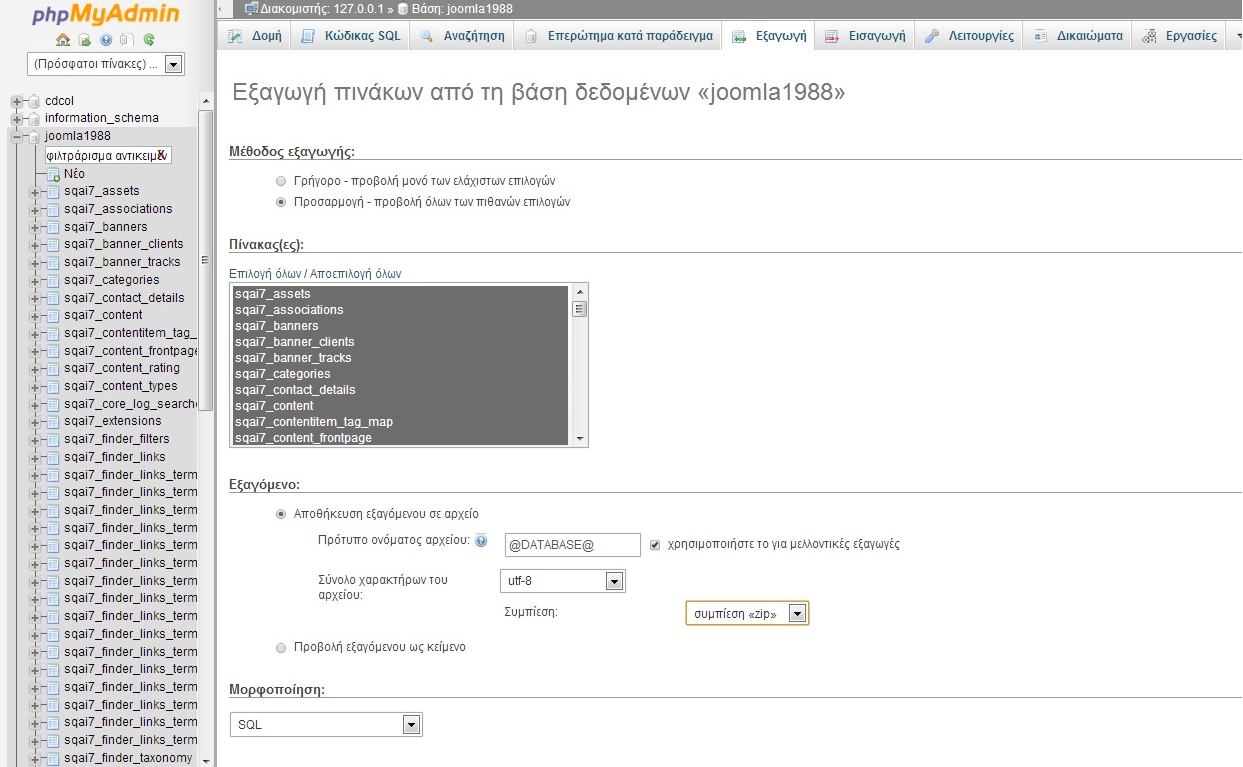1243x767 pixels.
Task: Open the Λειτουργίες (Operations) tab
Action: (x=968, y=36)
